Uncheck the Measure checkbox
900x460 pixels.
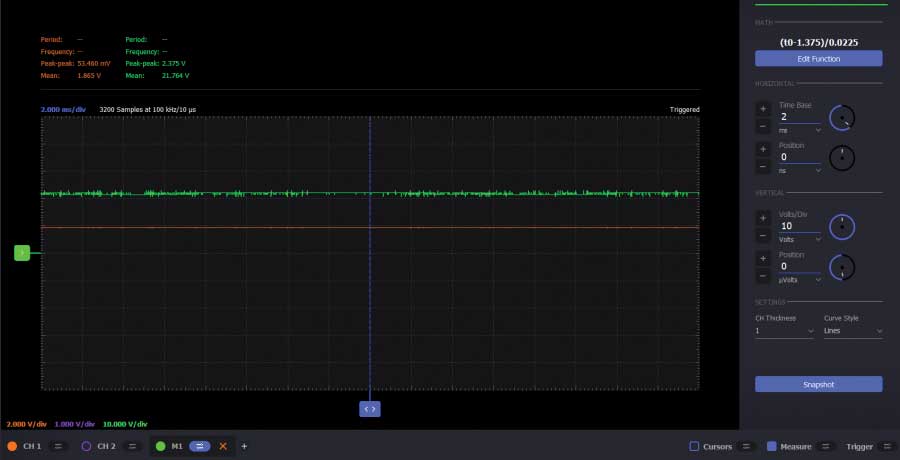[x=771, y=446]
